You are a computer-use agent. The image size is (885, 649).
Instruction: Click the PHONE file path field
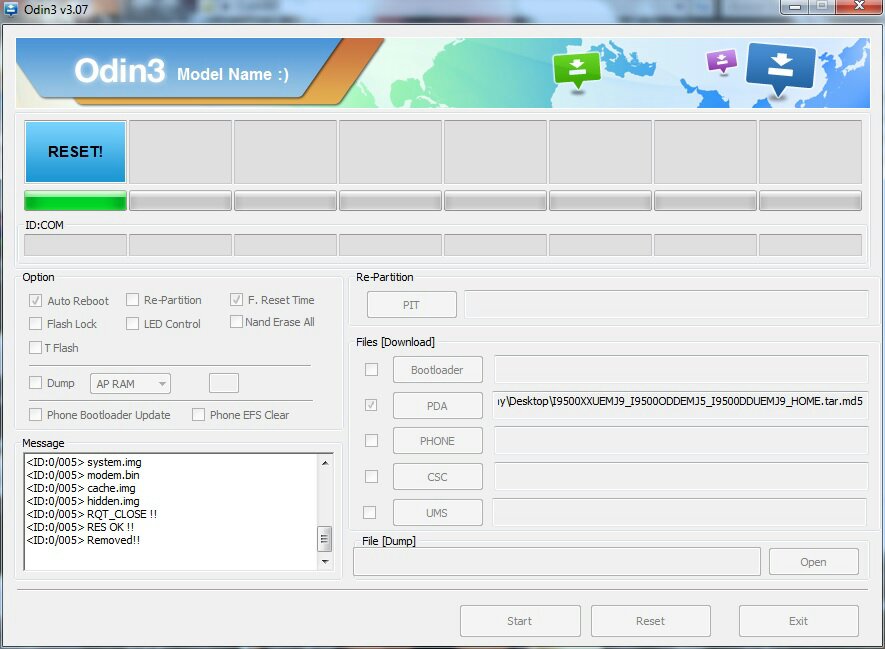point(681,441)
